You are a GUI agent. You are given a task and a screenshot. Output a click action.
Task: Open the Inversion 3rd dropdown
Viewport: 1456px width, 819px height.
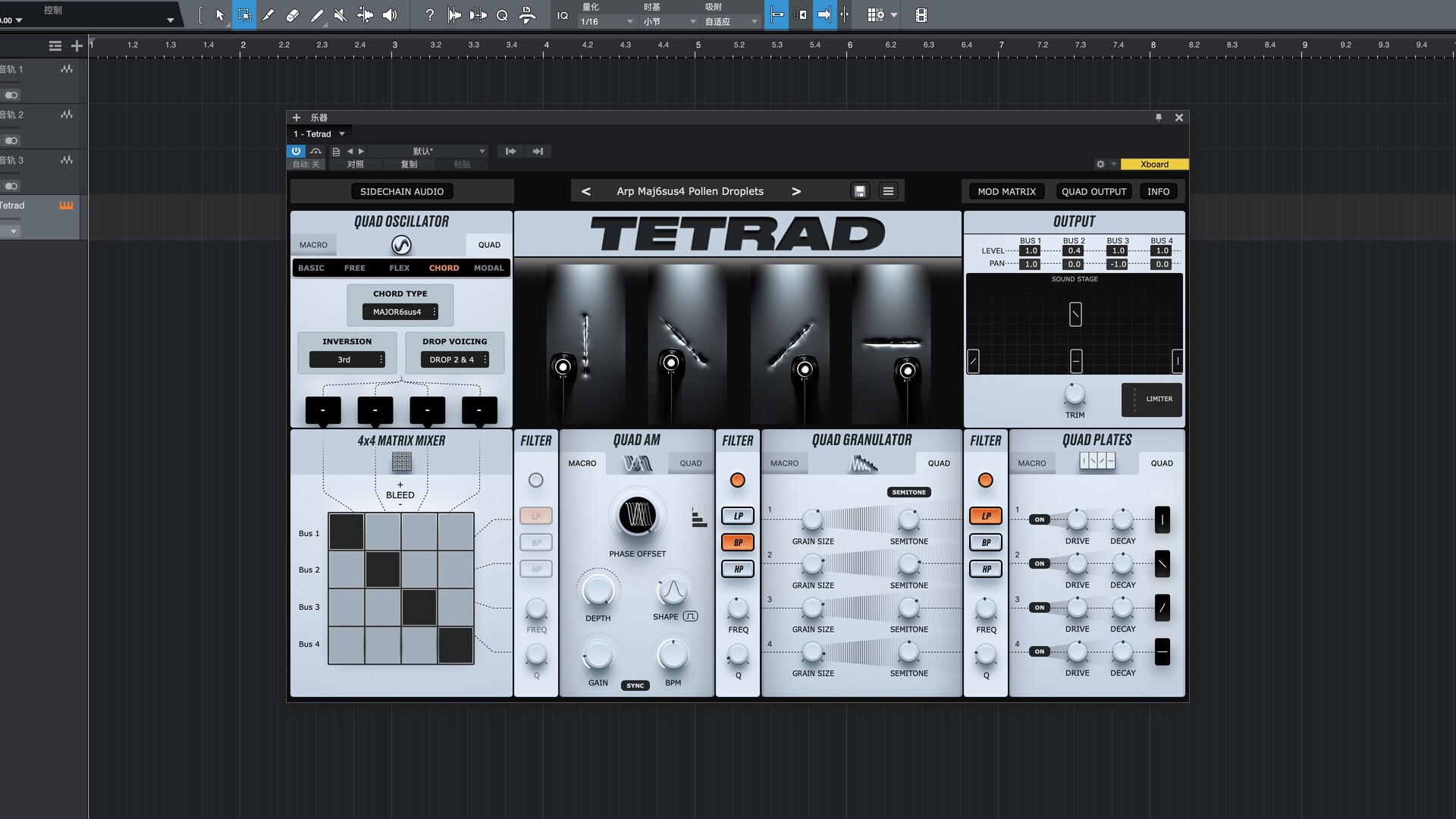tap(347, 359)
